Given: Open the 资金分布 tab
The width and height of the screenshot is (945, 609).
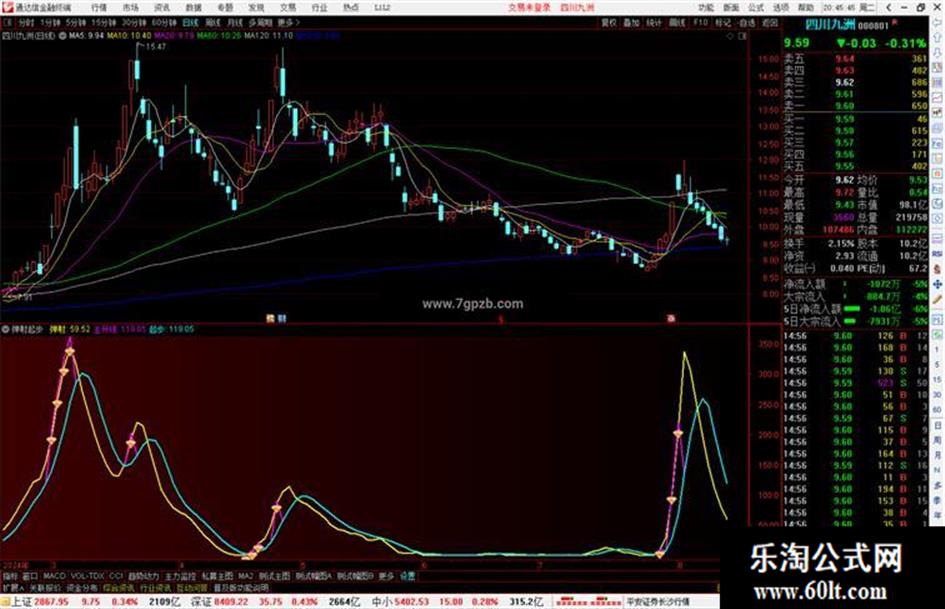Looking at the screenshot, I should point(82,588).
